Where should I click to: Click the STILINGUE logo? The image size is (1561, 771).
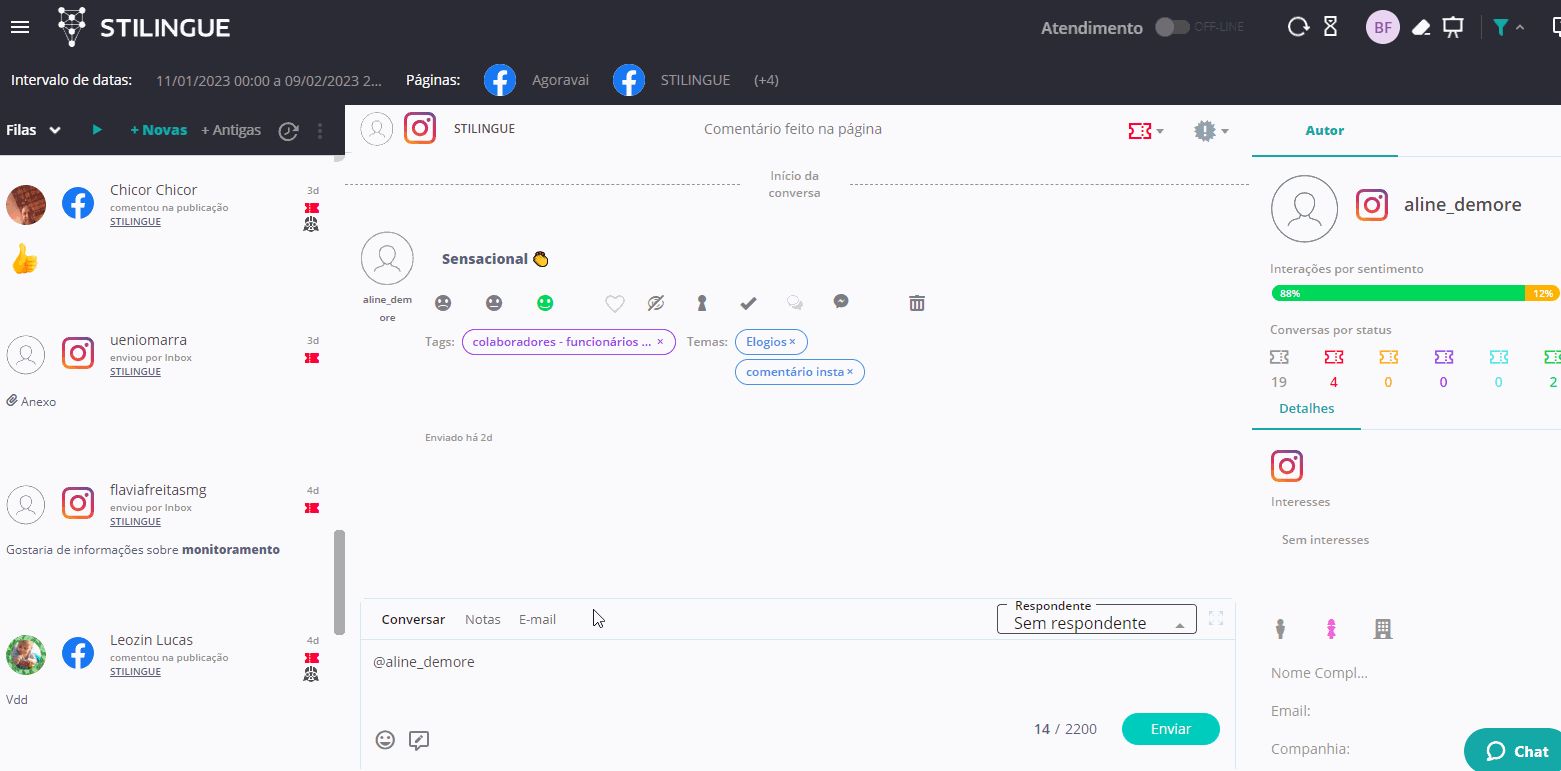145,27
